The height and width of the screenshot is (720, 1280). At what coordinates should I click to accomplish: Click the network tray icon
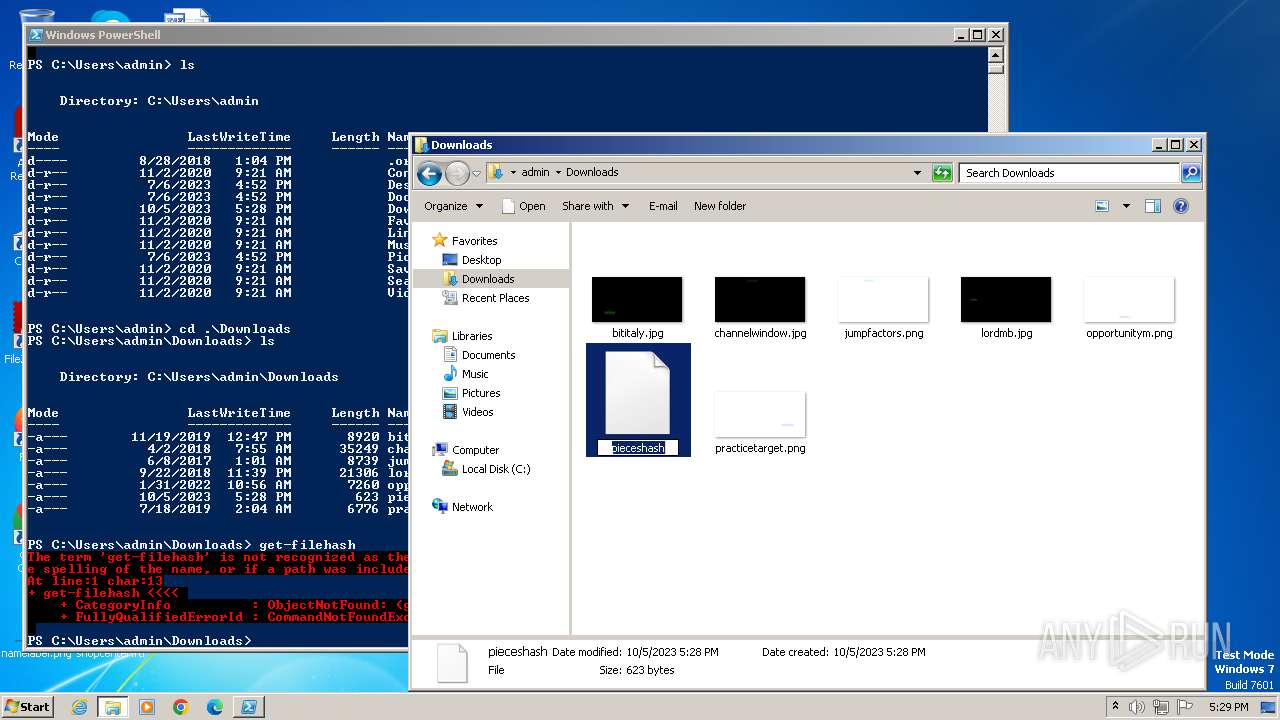coord(1161,707)
